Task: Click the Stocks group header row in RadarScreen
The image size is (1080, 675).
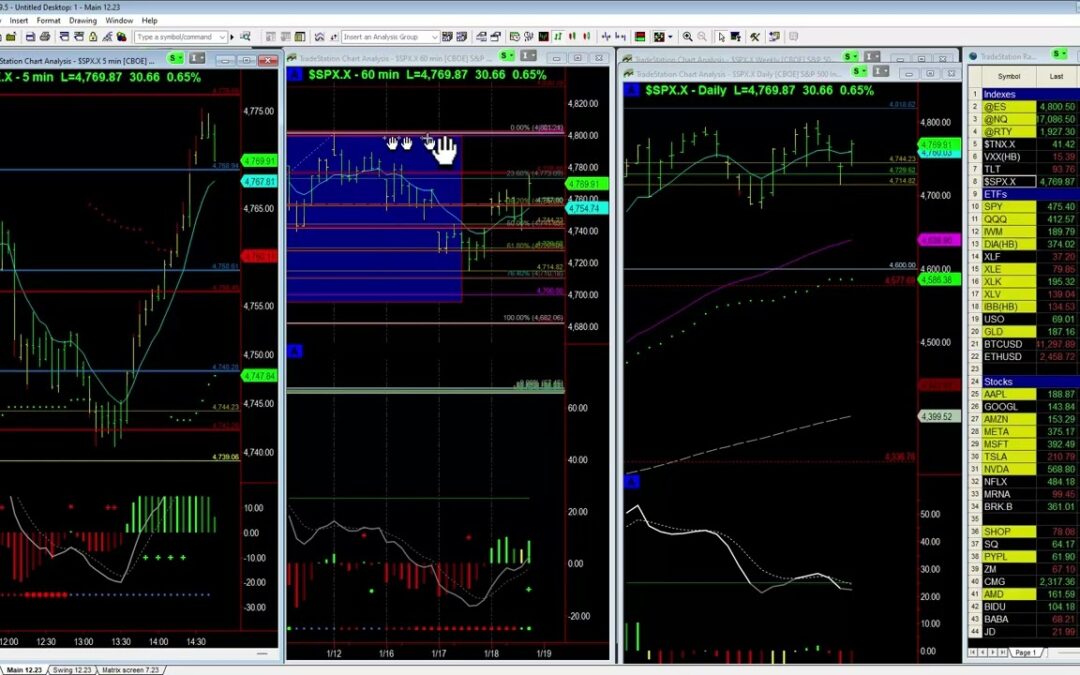Action: pos(1023,382)
